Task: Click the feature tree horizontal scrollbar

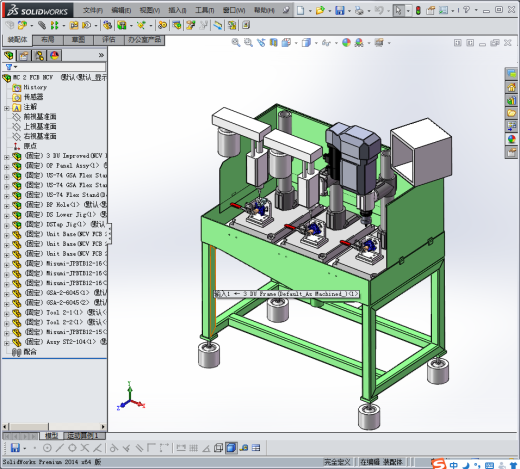Action: point(54,426)
